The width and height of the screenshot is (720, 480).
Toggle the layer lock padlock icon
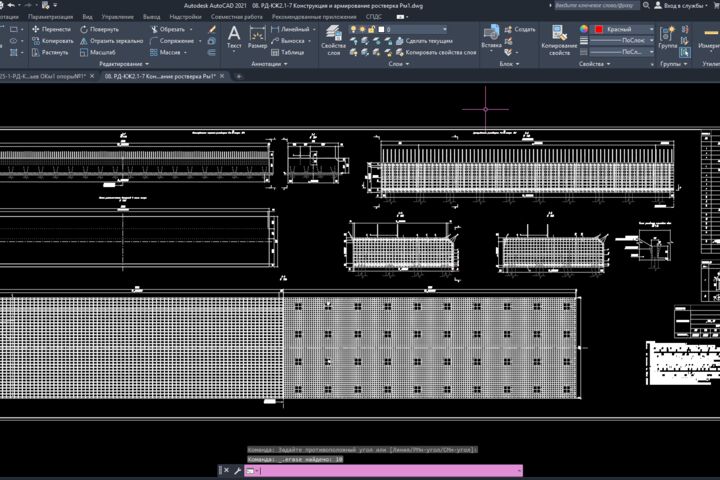click(371, 29)
